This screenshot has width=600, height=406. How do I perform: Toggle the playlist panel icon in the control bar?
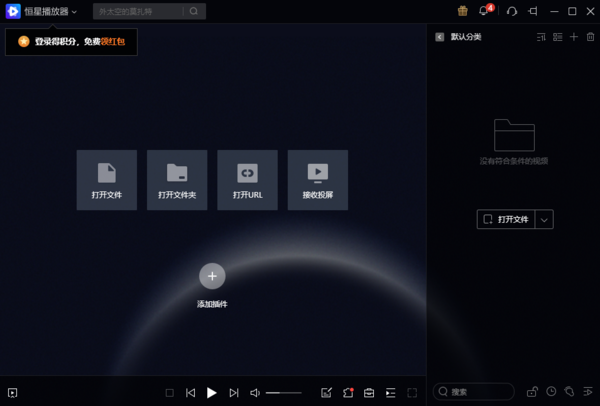pyautogui.click(x=391, y=393)
